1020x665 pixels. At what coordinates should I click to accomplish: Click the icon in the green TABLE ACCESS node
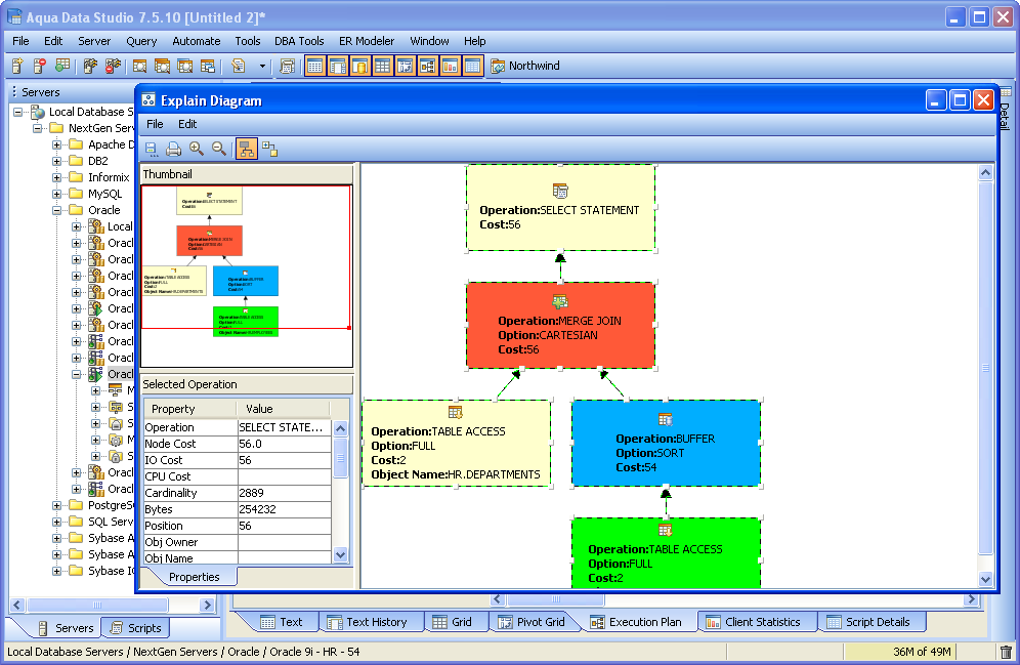pos(665,530)
